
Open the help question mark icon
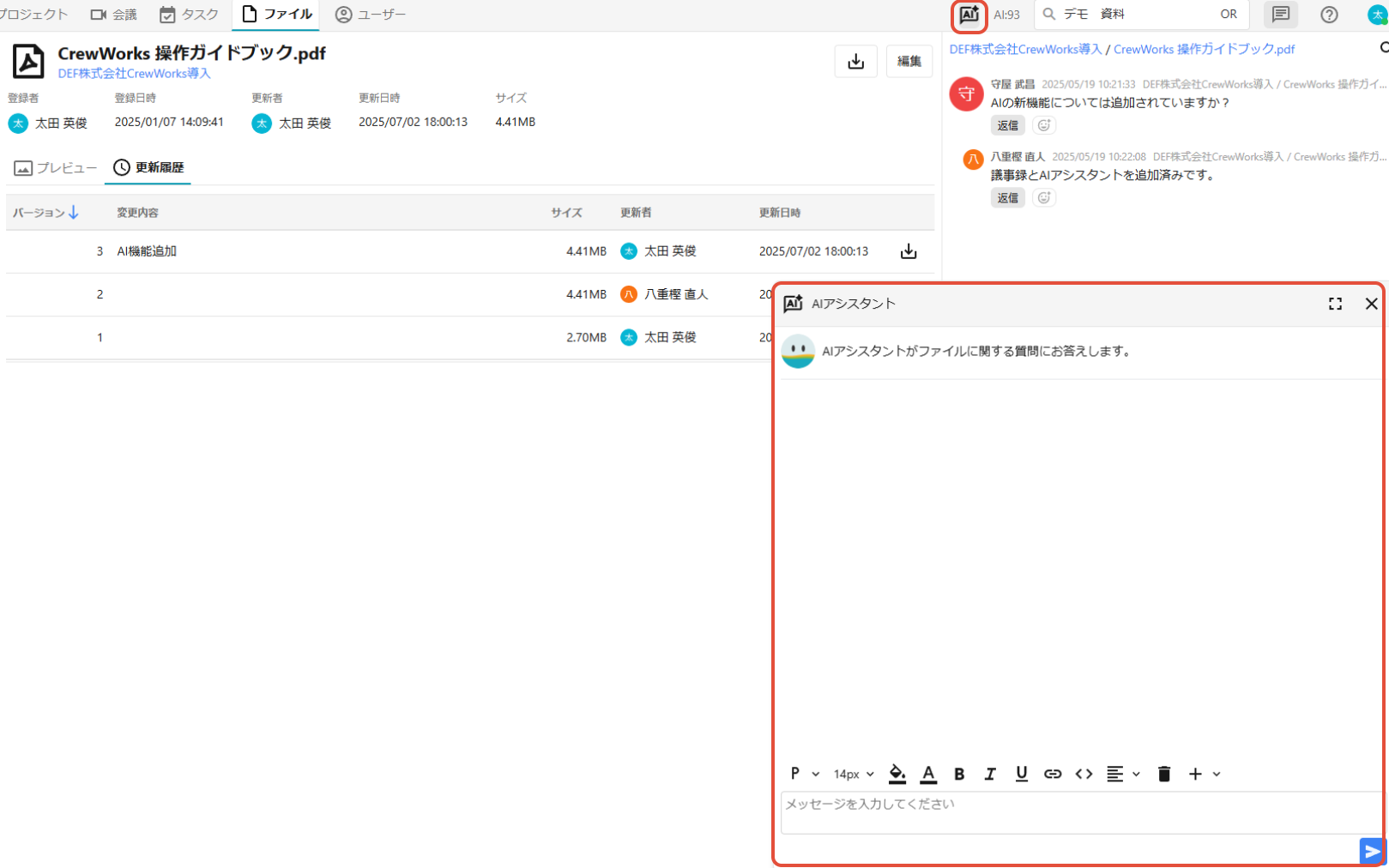pyautogui.click(x=1329, y=15)
